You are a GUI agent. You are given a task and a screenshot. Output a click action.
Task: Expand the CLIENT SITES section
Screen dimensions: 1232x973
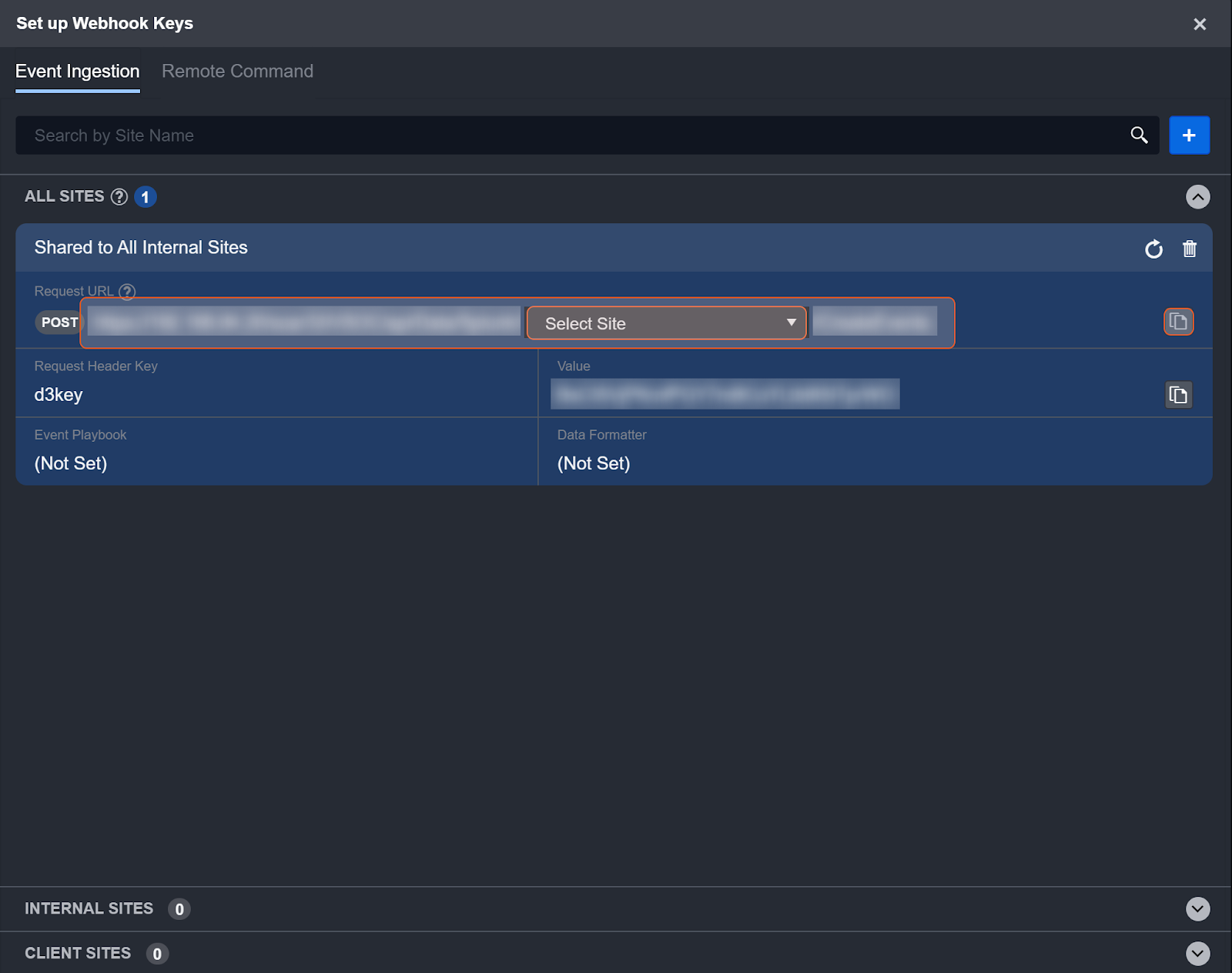point(1197,954)
